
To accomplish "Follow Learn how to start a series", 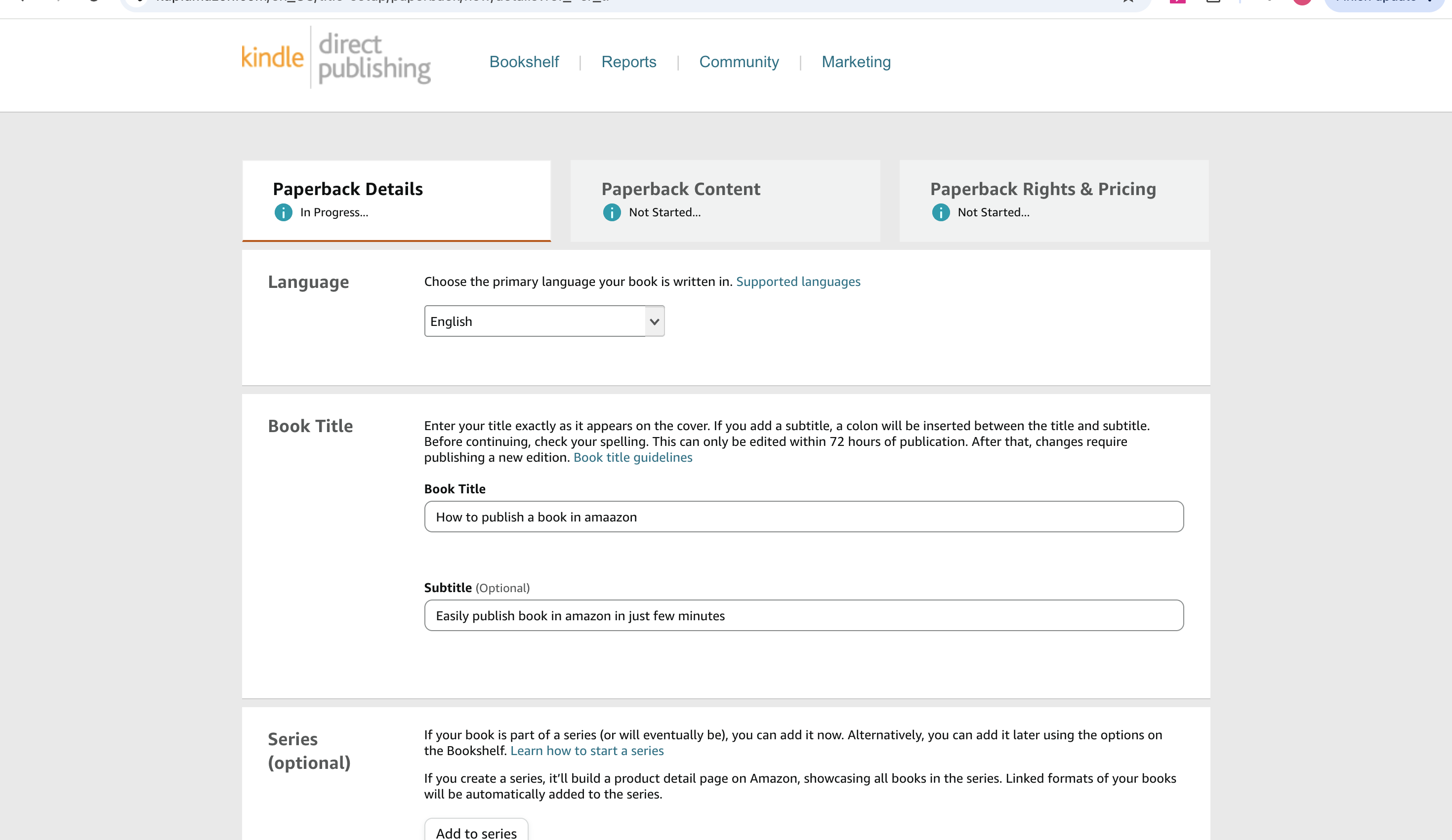I will coord(586,750).
